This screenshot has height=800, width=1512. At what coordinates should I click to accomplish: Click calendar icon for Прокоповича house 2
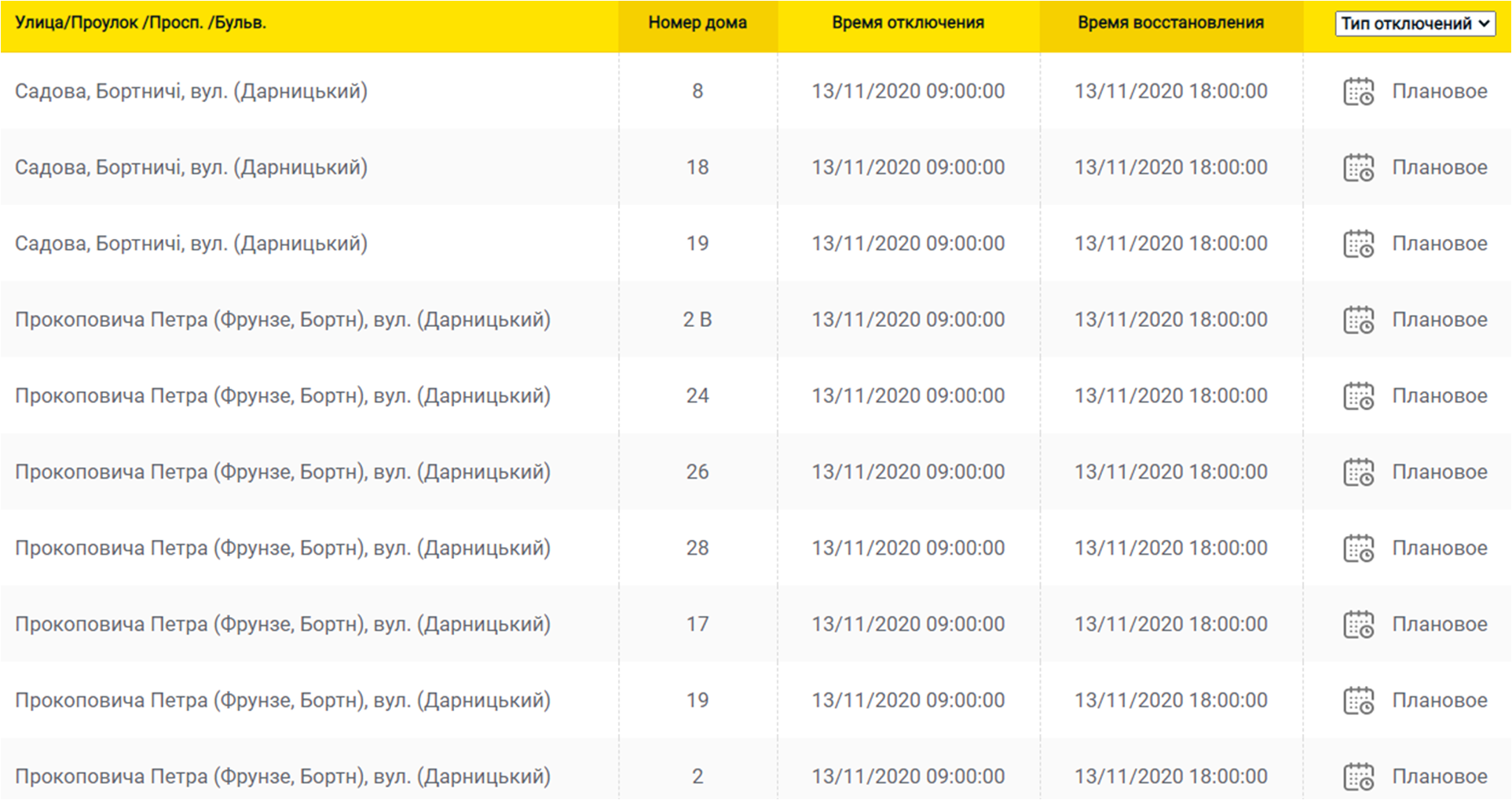(x=1358, y=777)
